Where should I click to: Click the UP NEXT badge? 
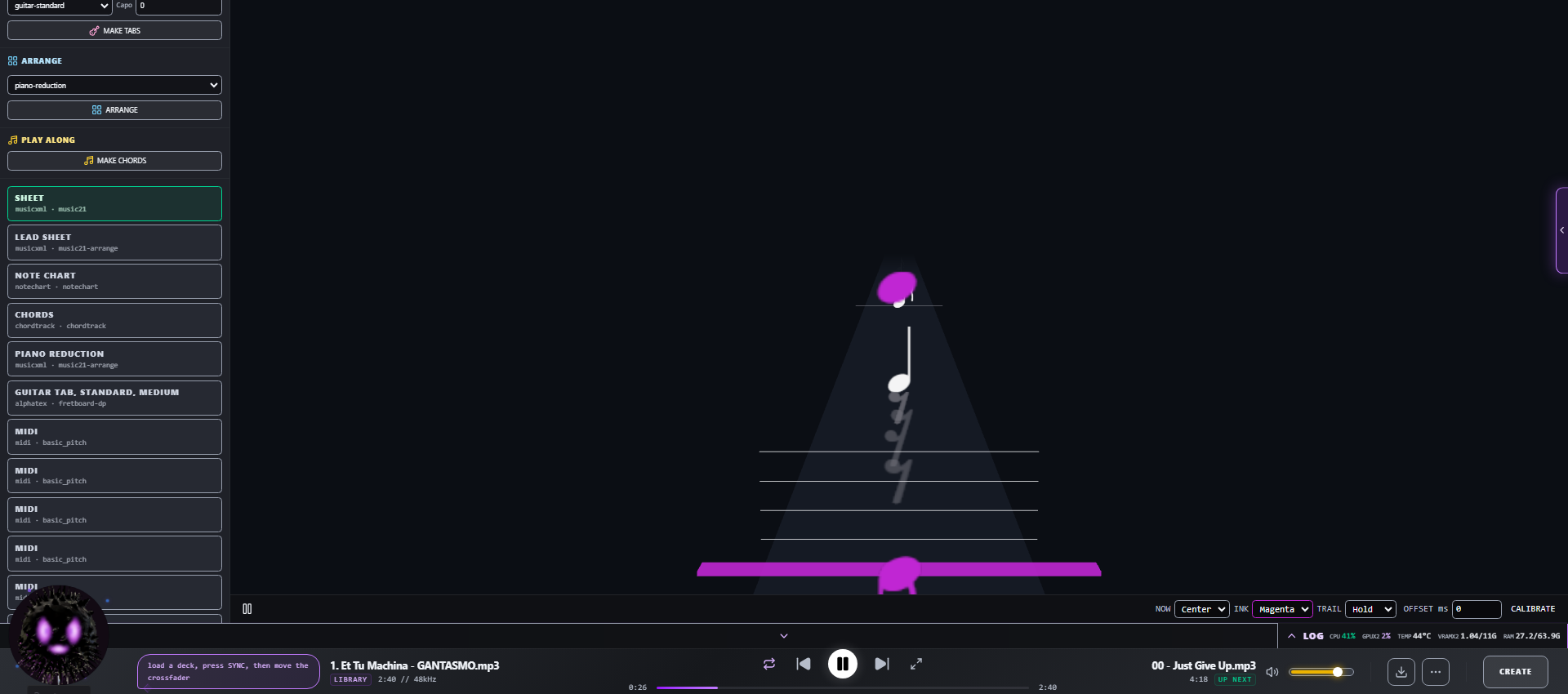(1235, 679)
